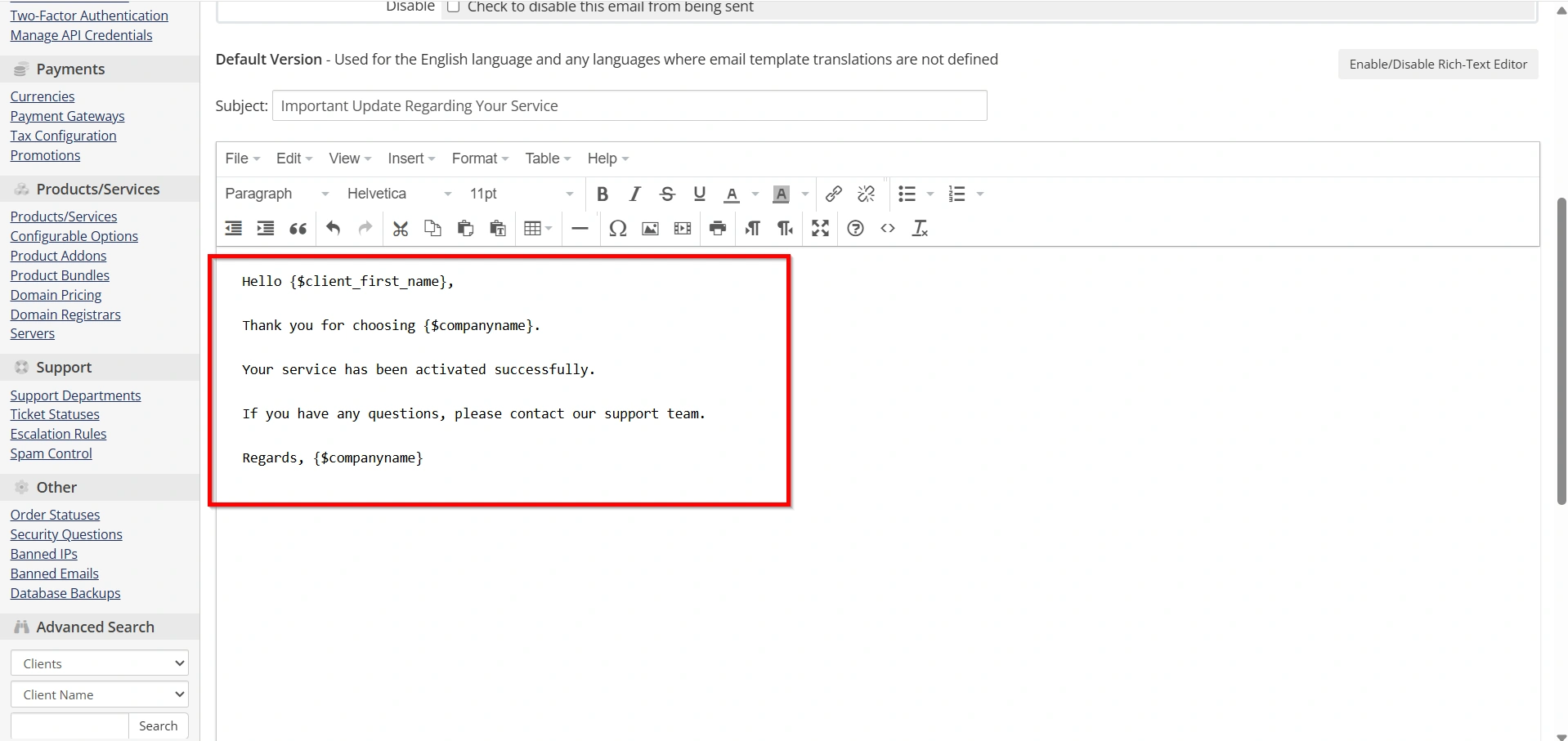Open the editor Help menu
This screenshot has height=741, width=1568.
click(607, 158)
